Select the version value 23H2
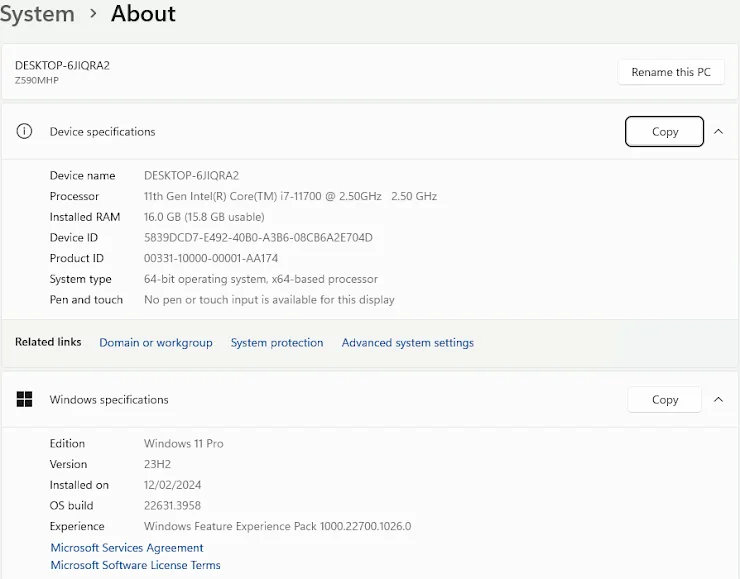Screen dimensions: 740x579 [x=157, y=464]
